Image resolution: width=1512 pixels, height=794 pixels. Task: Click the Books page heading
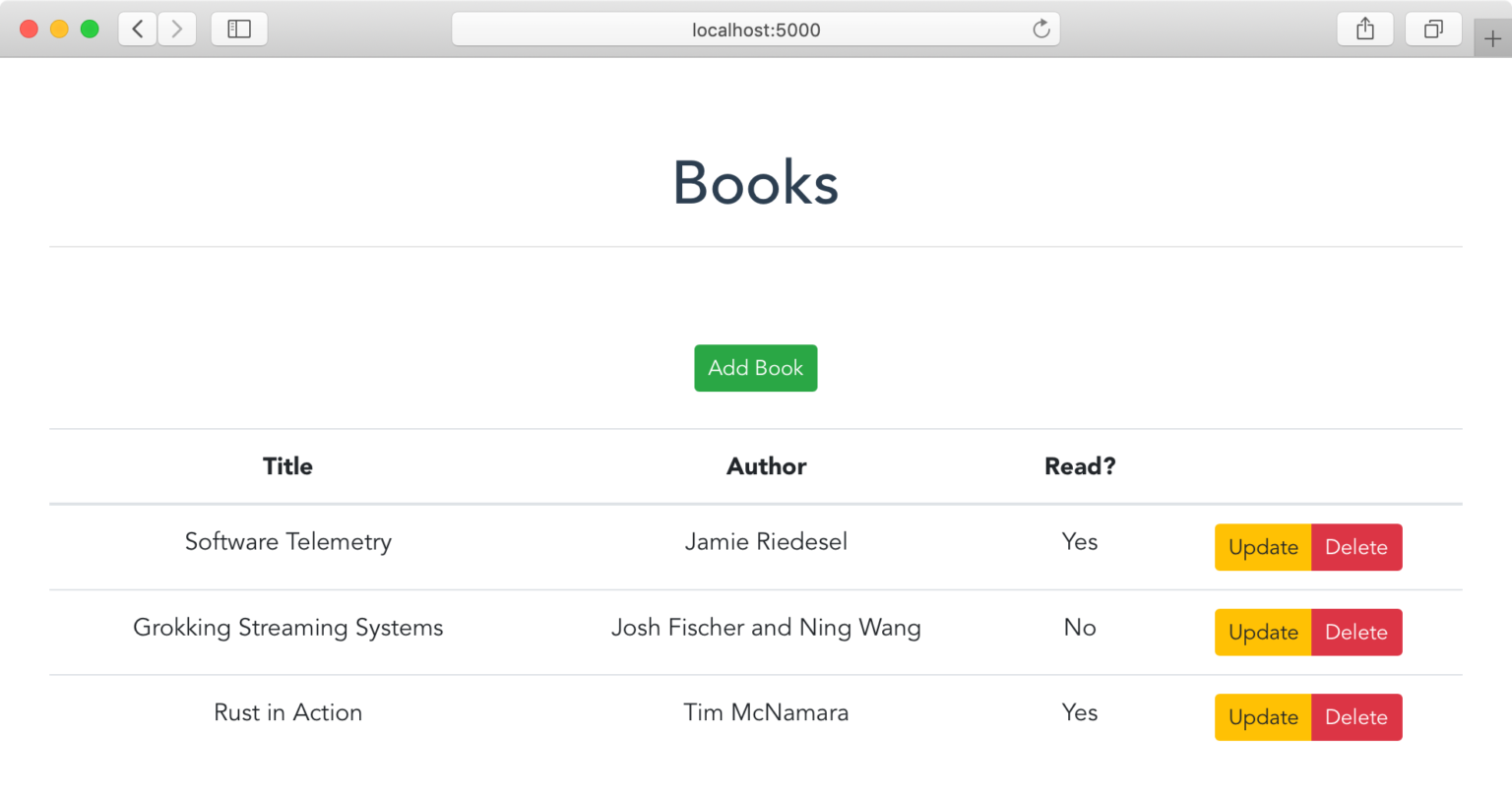[755, 183]
